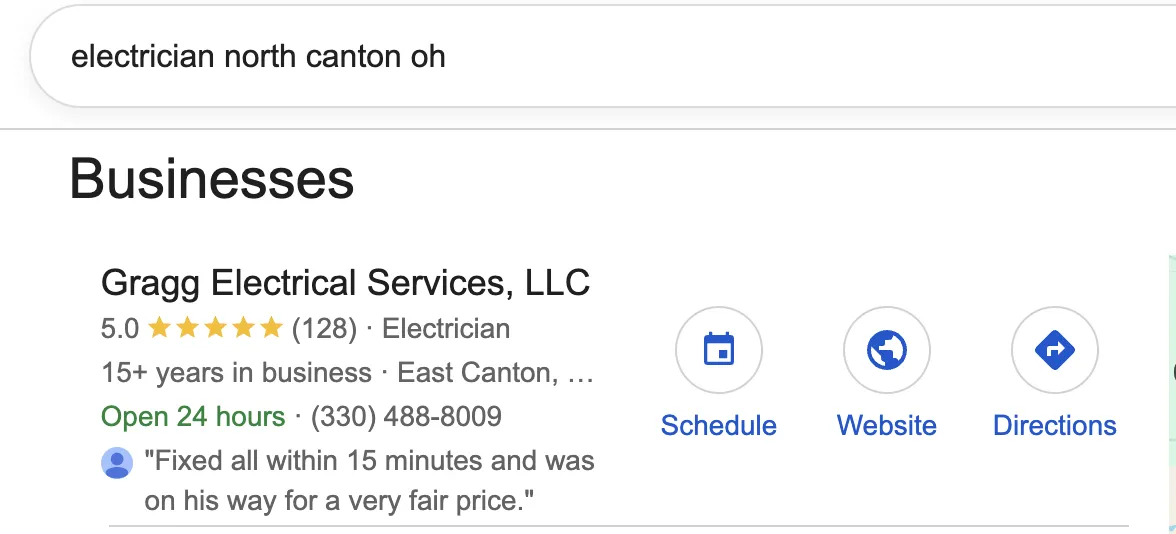
Task: Click the "15+ years in business" text
Action: [x=236, y=373]
